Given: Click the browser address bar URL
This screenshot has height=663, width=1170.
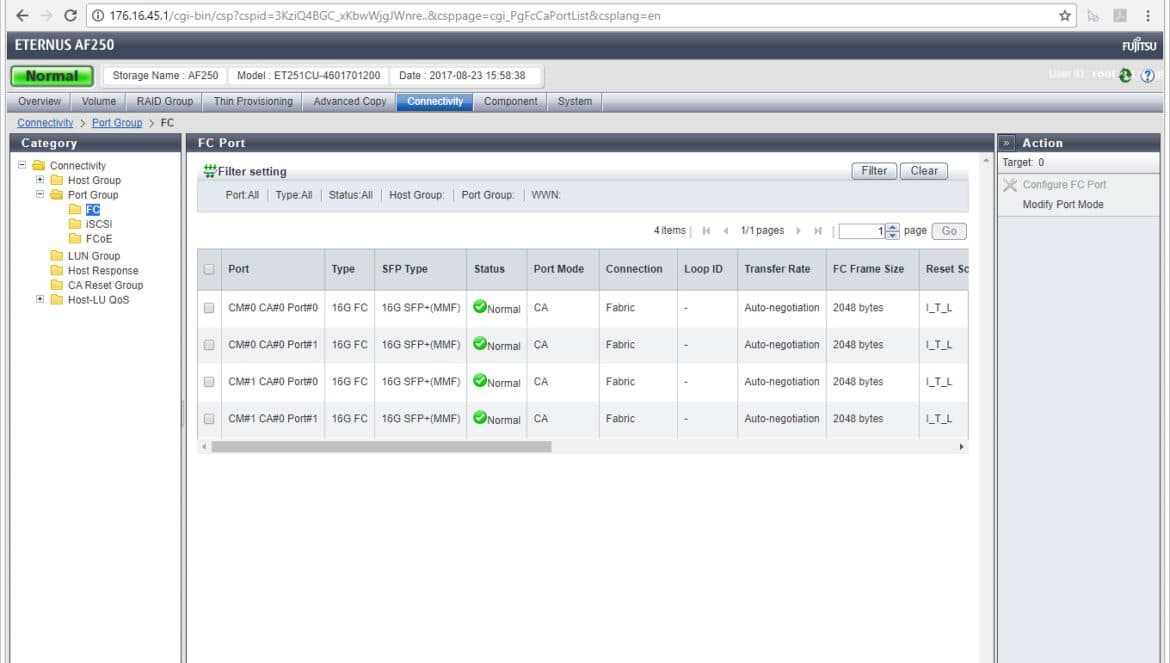Looking at the screenshot, I should pos(385,16).
